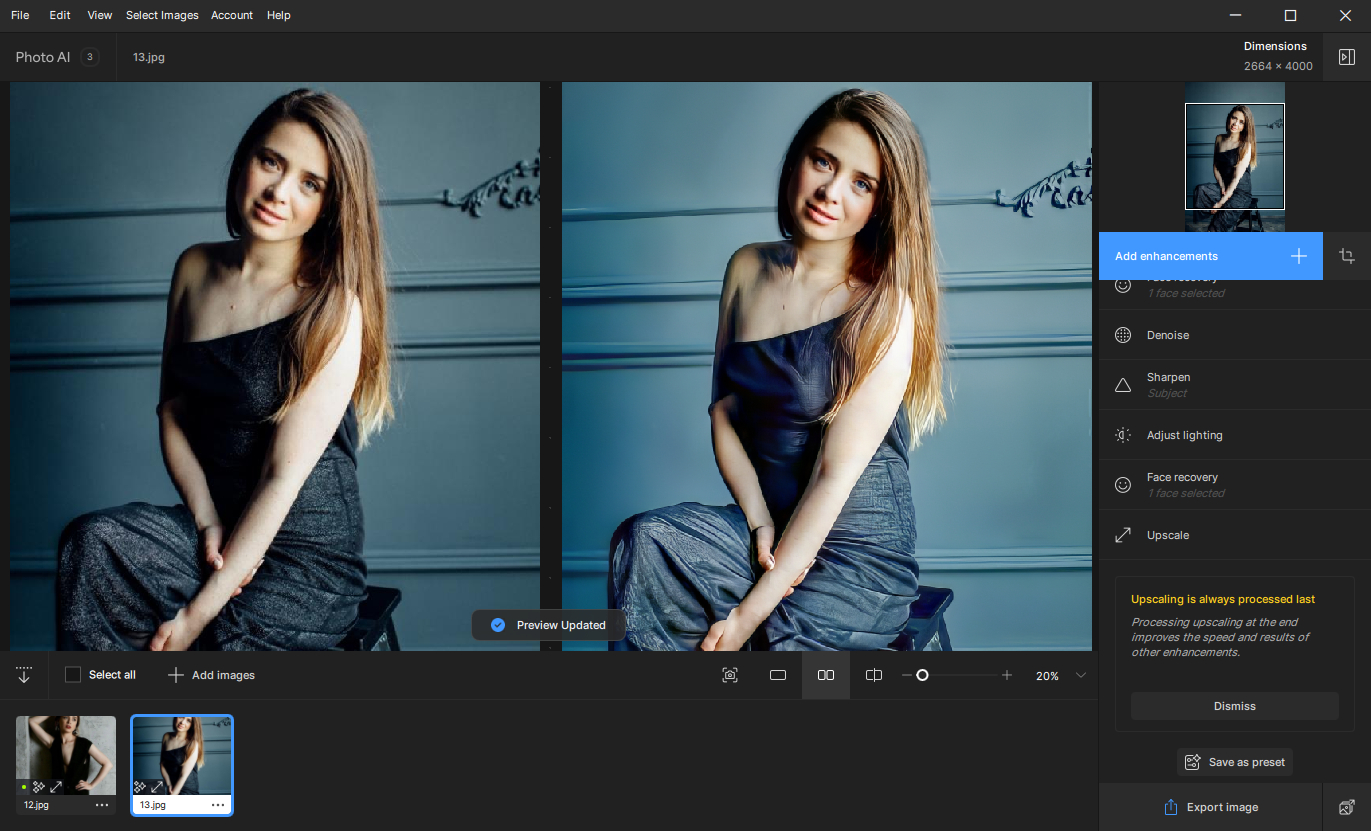The image size is (1371, 831).
Task: Toggle the right panel collapse icon
Action: point(1347,57)
